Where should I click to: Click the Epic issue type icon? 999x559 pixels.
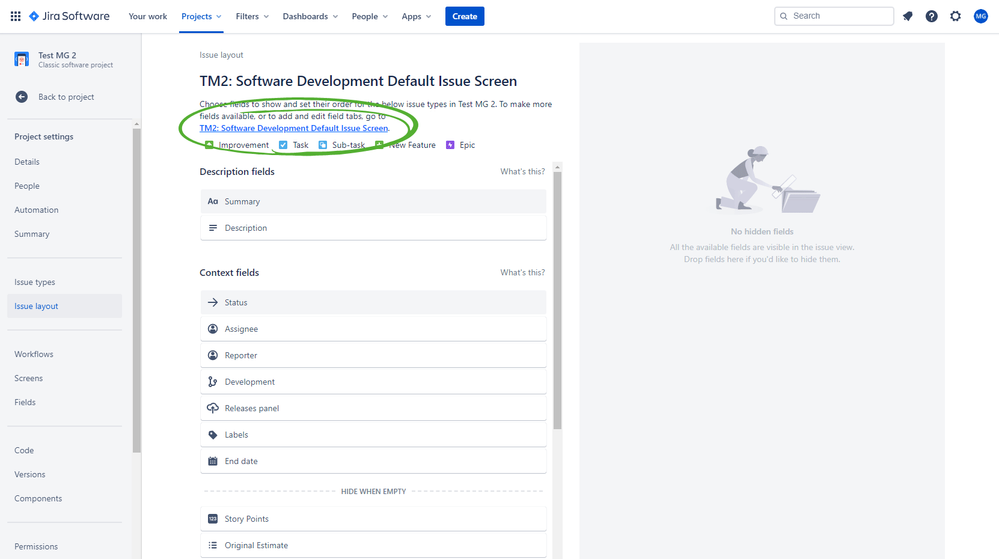tap(450, 145)
